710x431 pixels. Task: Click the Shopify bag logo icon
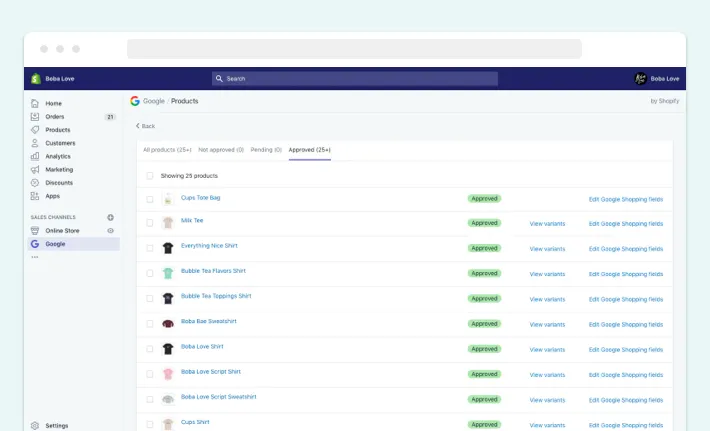[x=36, y=79]
